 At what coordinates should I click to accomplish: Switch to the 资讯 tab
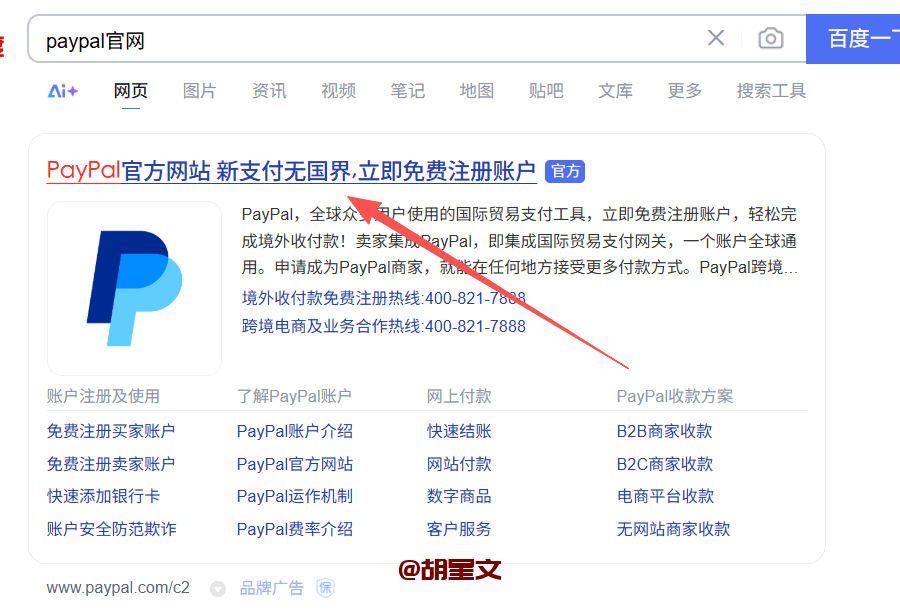(269, 91)
